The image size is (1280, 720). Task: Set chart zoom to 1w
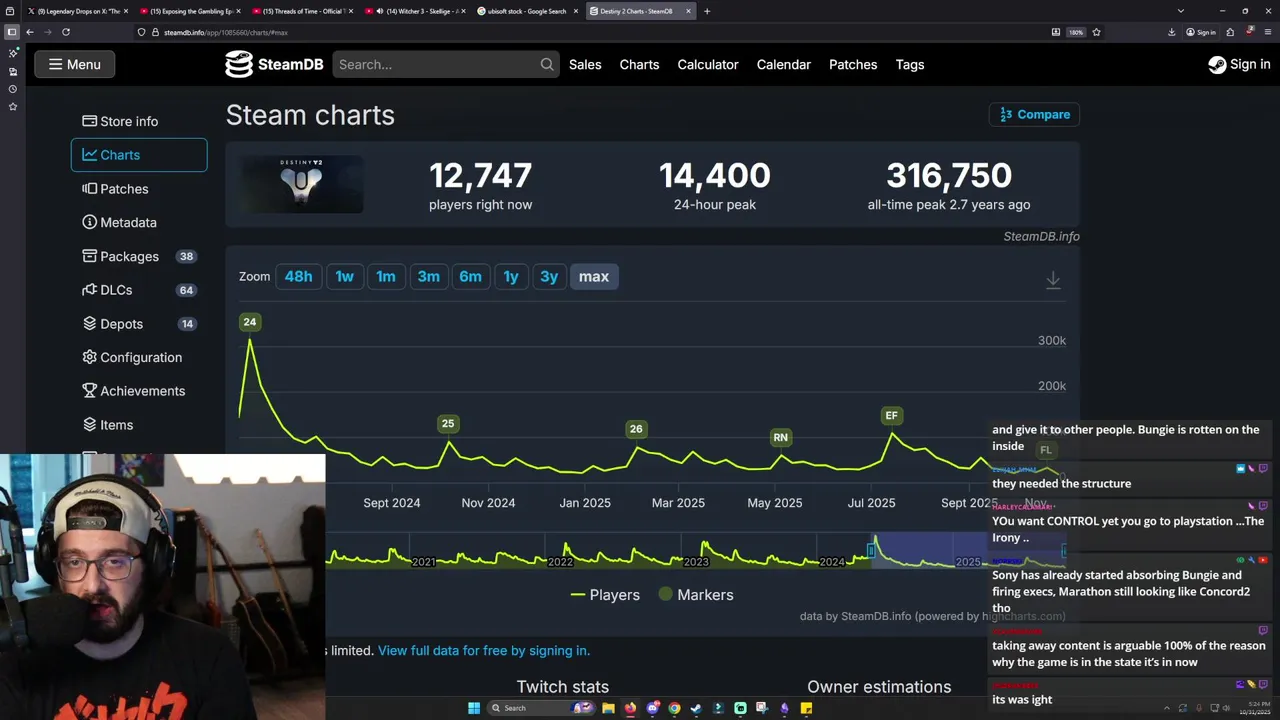344,277
